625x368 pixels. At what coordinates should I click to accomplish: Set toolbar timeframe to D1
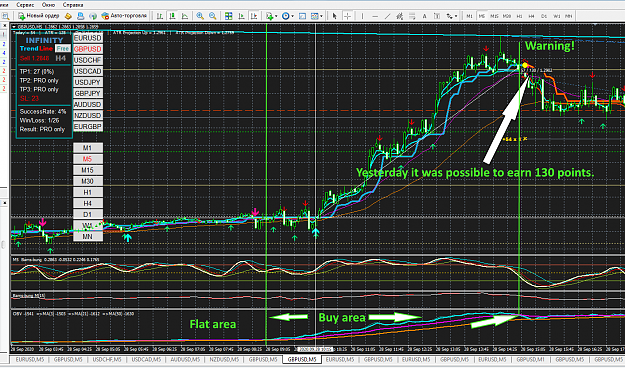coord(544,16)
